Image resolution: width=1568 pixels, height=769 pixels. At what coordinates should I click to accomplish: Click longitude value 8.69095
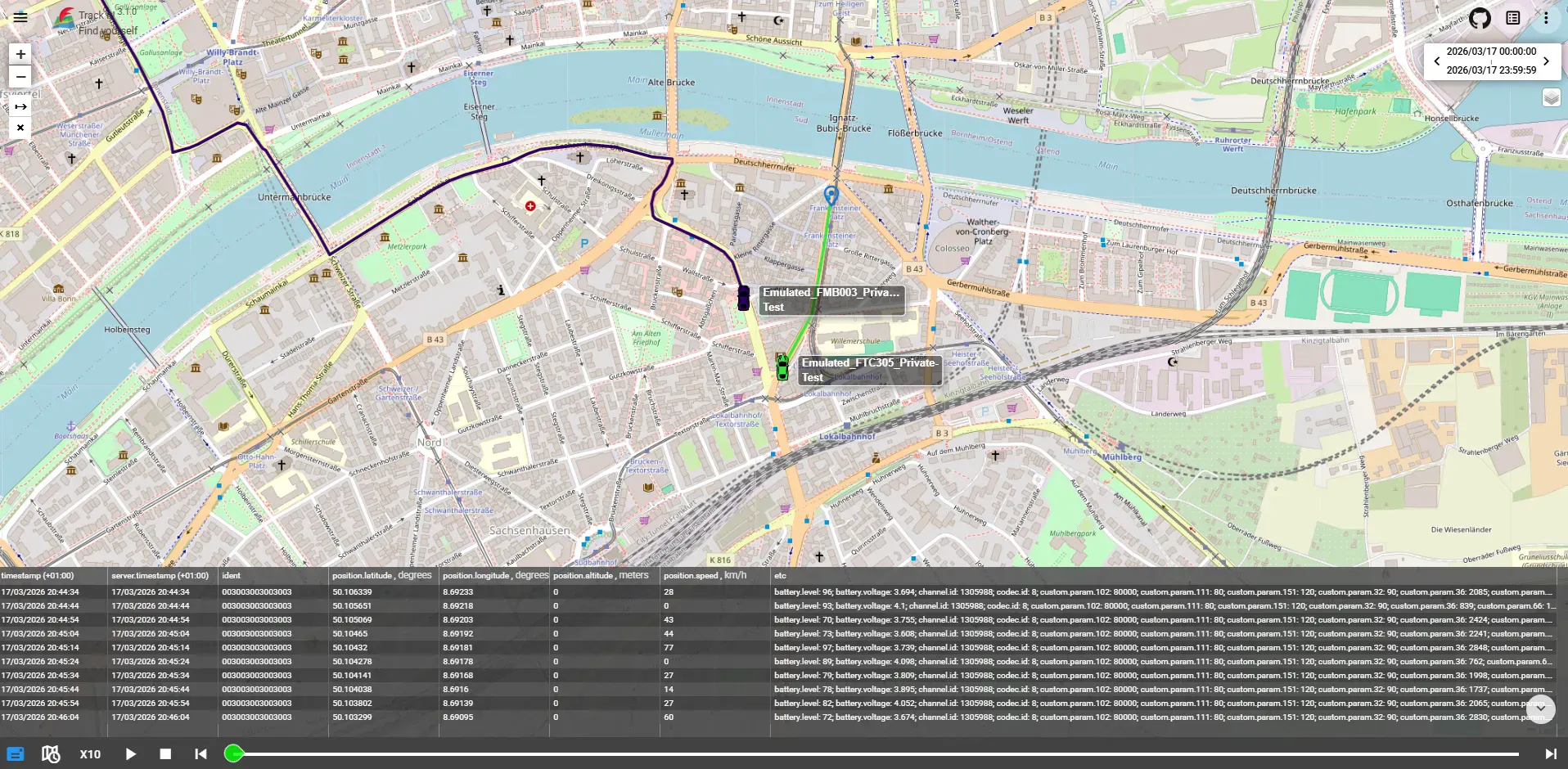pyautogui.click(x=458, y=717)
